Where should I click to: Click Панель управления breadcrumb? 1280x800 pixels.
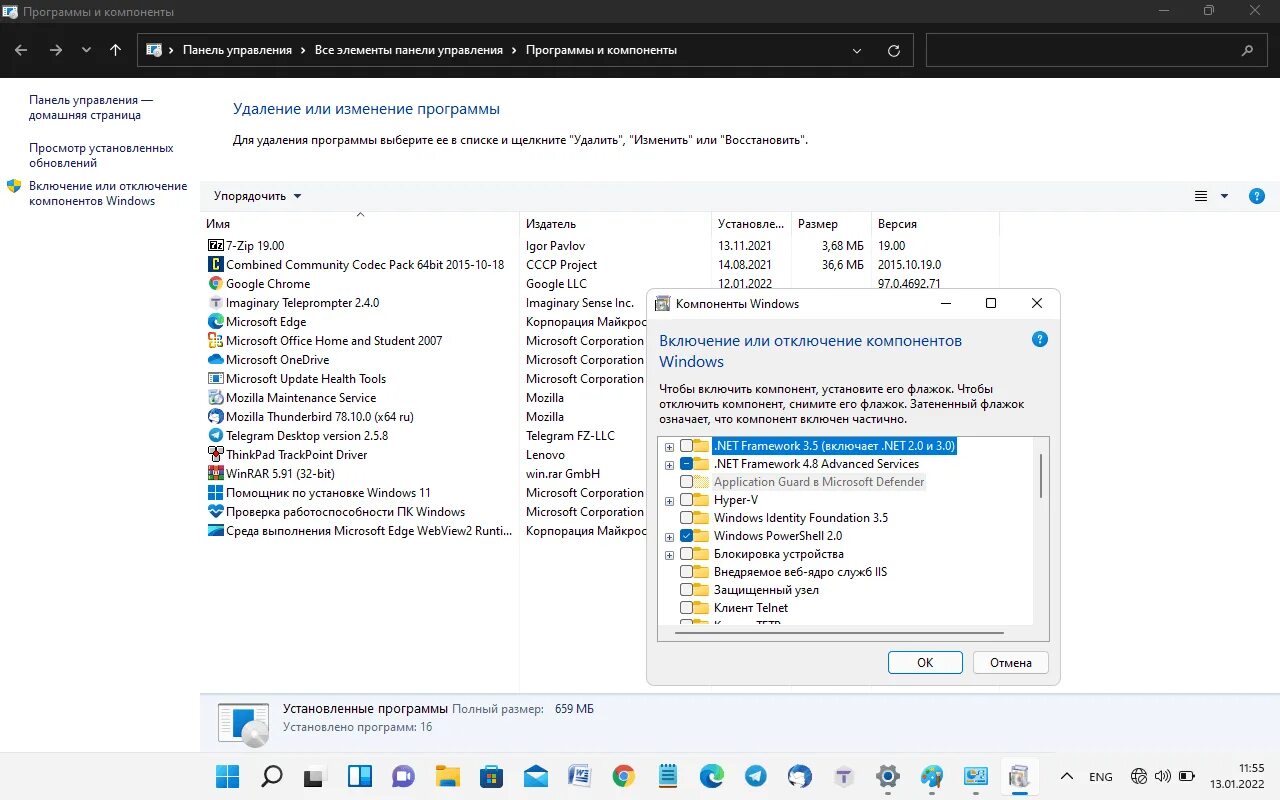237,50
